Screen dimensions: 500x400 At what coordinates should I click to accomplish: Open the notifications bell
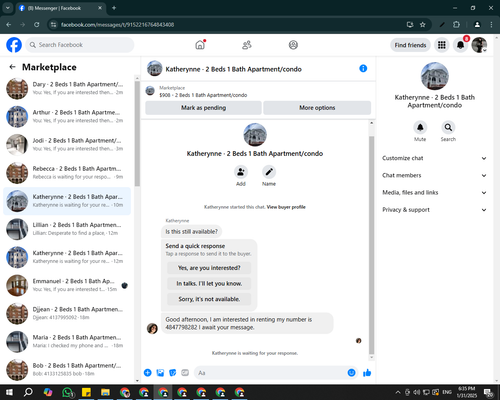click(460, 45)
